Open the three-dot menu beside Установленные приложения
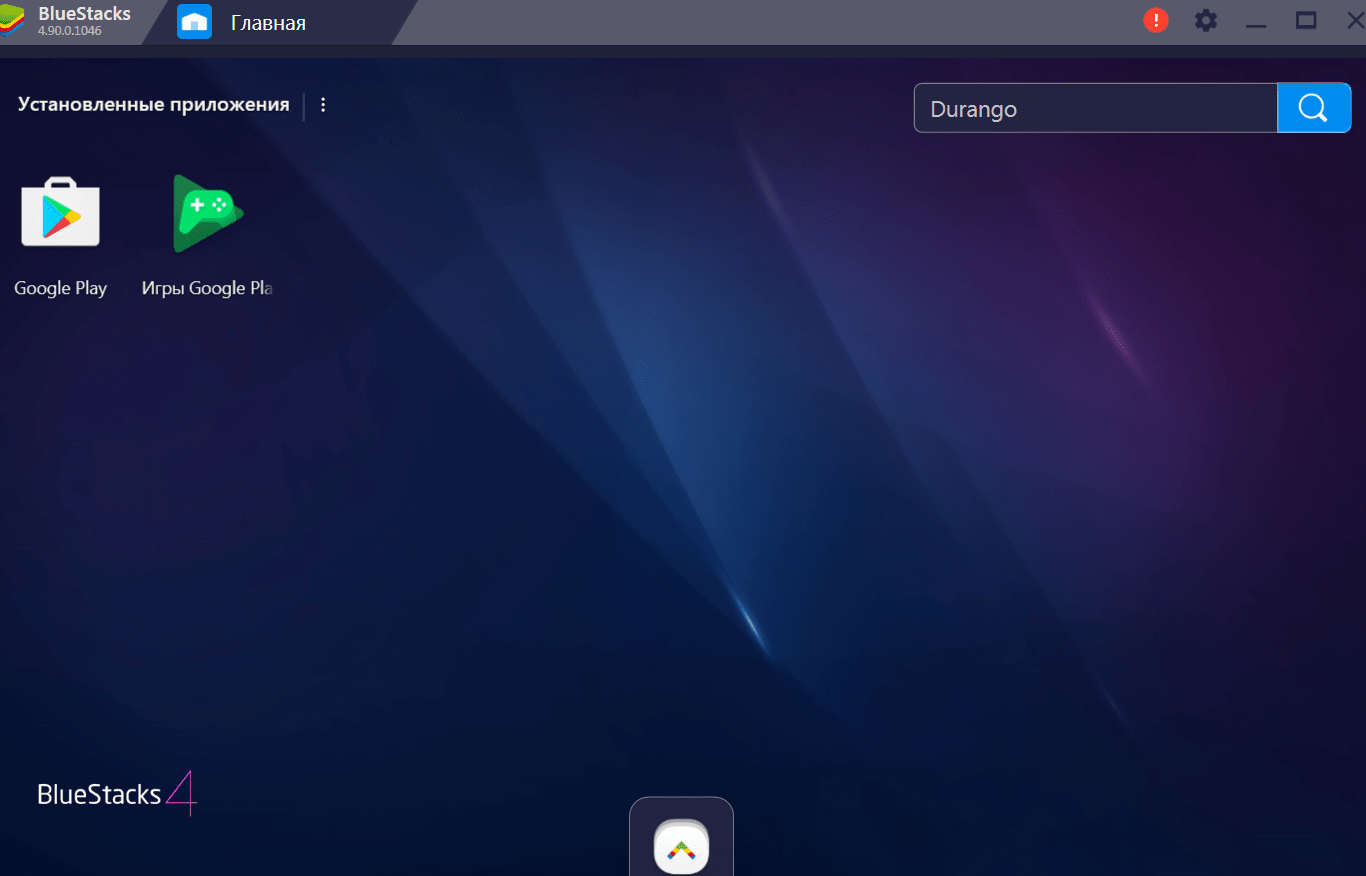 (323, 105)
